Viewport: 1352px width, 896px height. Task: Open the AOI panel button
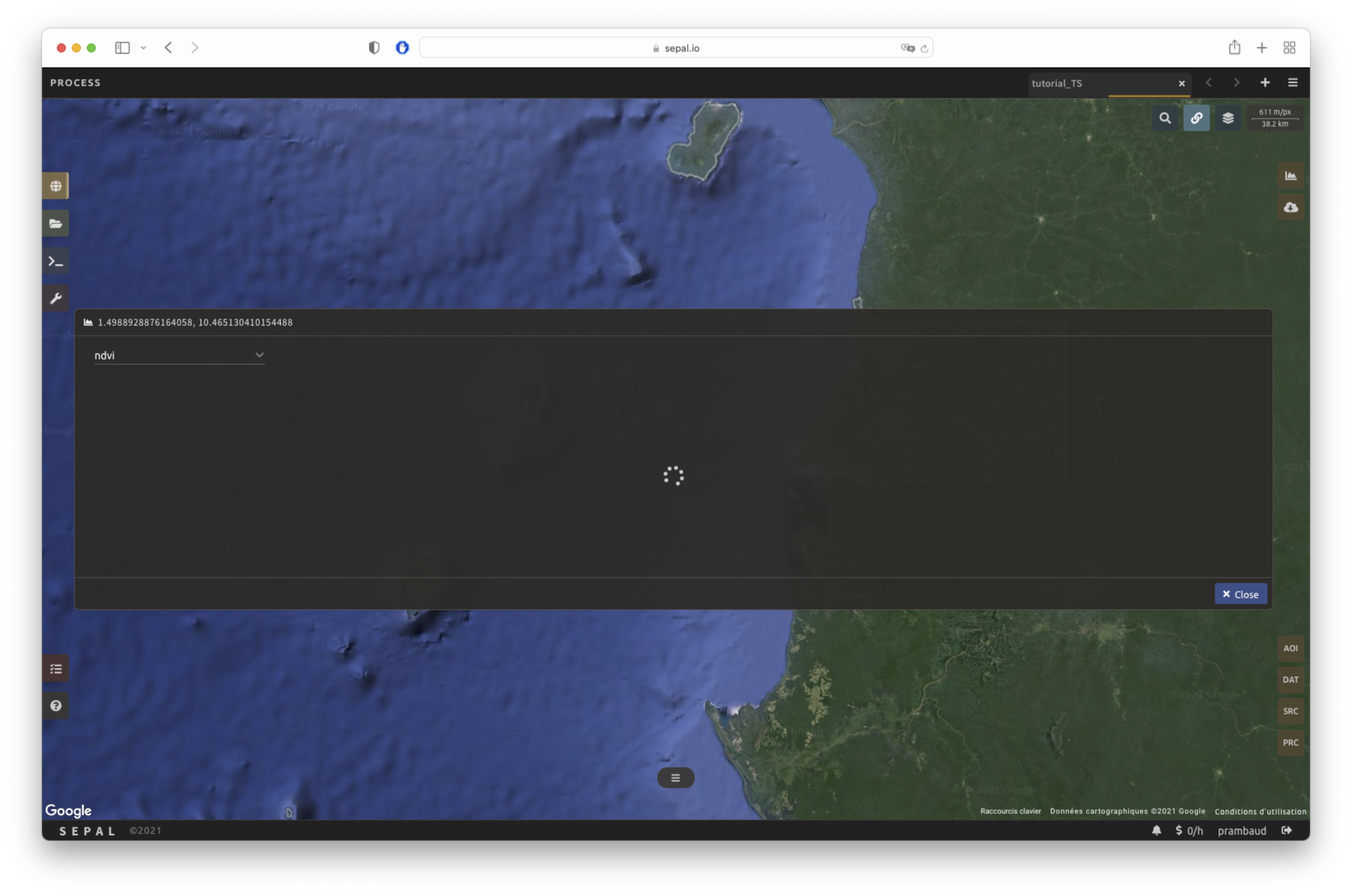tap(1290, 649)
